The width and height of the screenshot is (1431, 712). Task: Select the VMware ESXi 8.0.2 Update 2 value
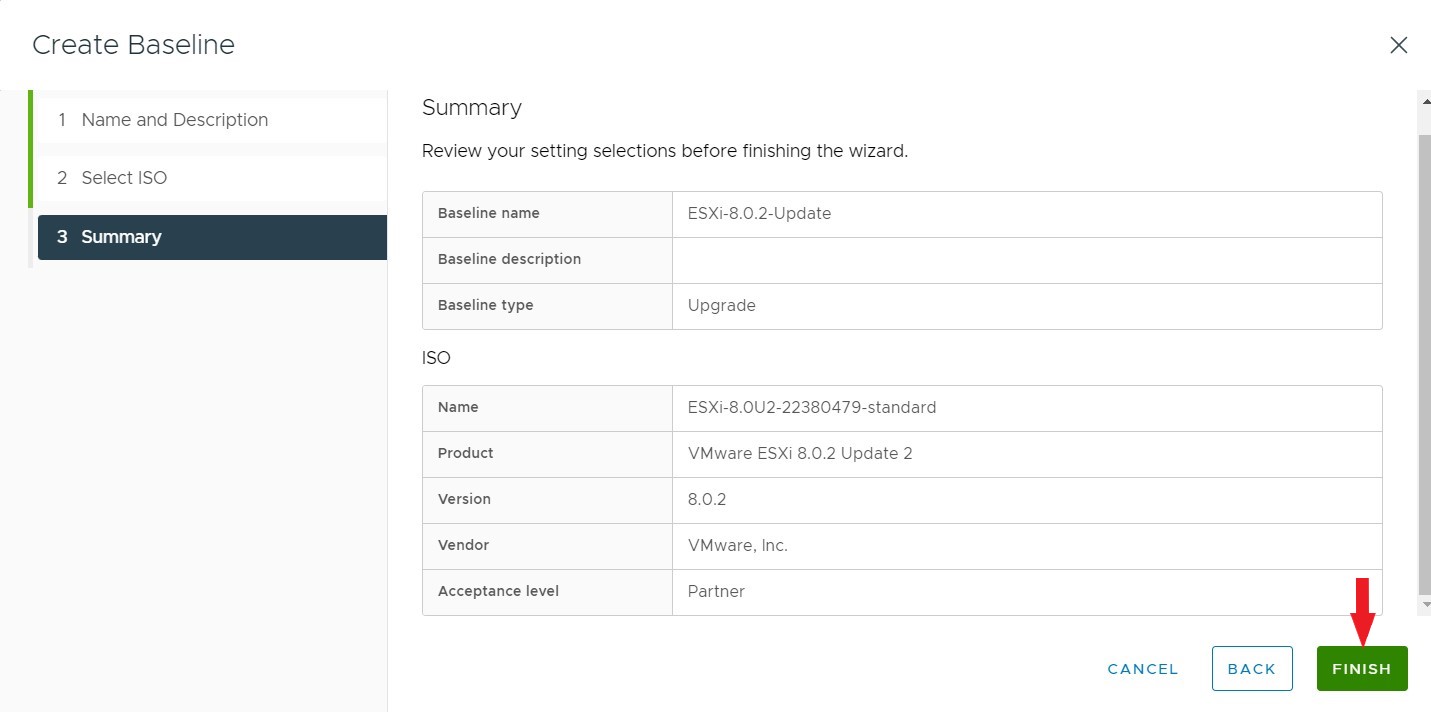pos(800,453)
